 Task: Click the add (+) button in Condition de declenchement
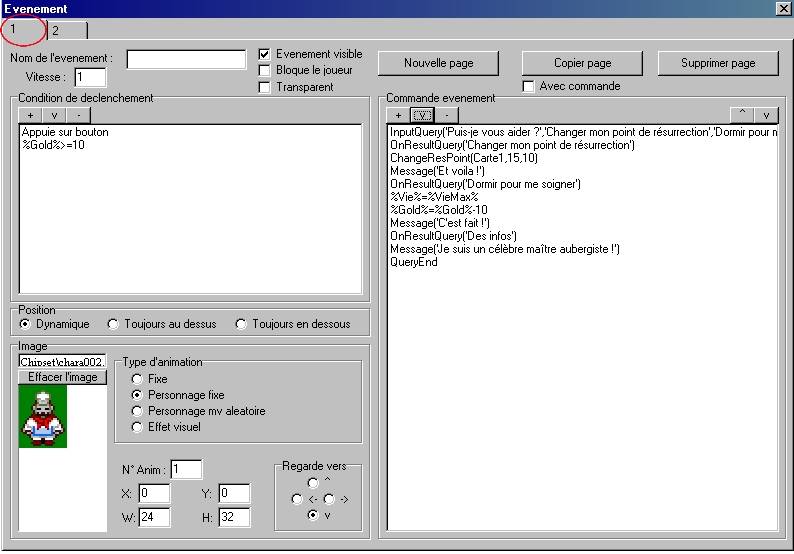pyautogui.click(x=30, y=115)
